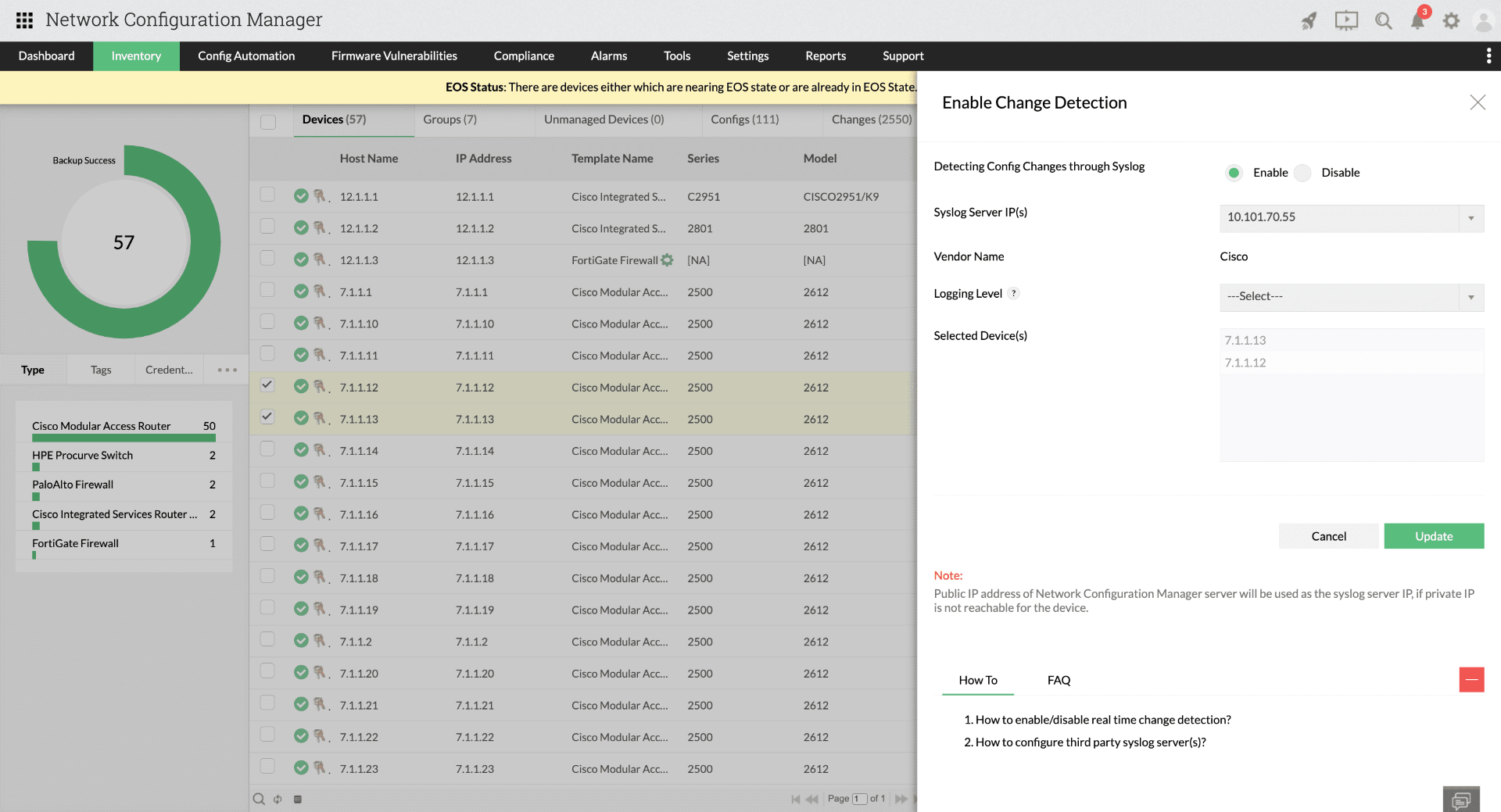Go to previous page icon
The height and width of the screenshot is (812, 1501).
(x=811, y=799)
